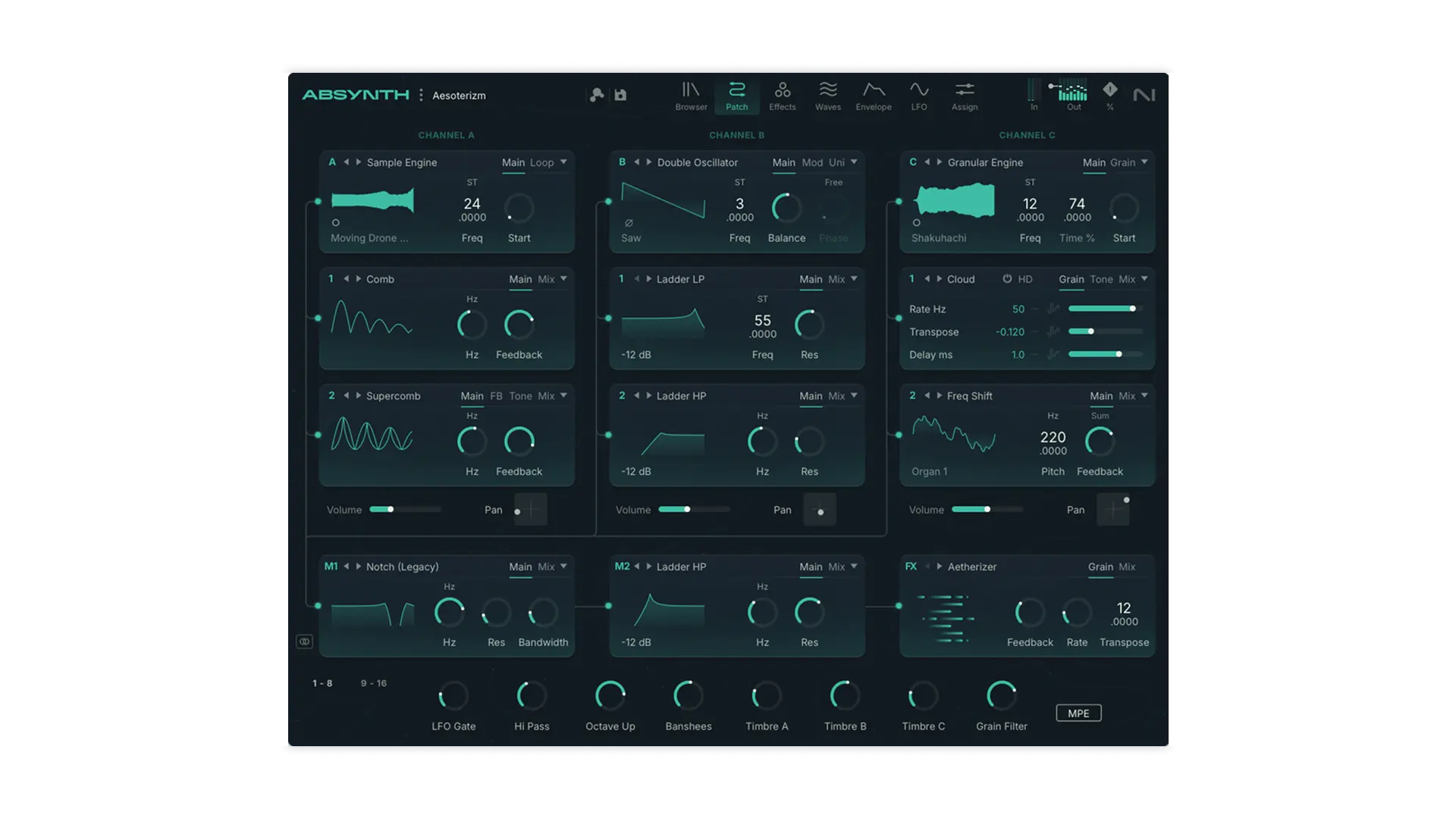Open the Waves editor

(x=828, y=96)
